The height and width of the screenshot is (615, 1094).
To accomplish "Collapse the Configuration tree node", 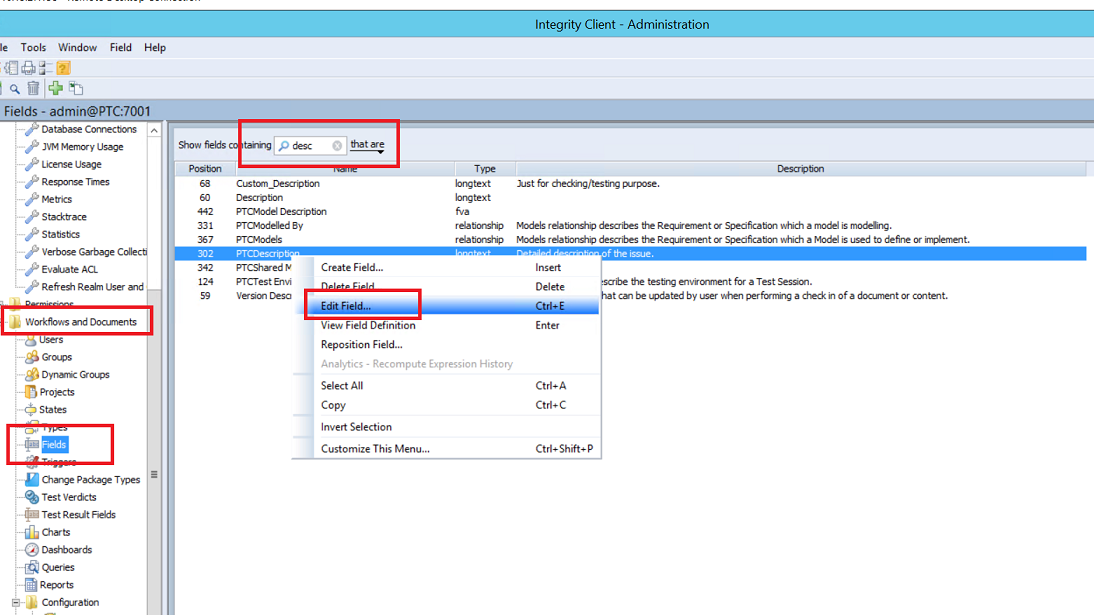I will point(17,602).
